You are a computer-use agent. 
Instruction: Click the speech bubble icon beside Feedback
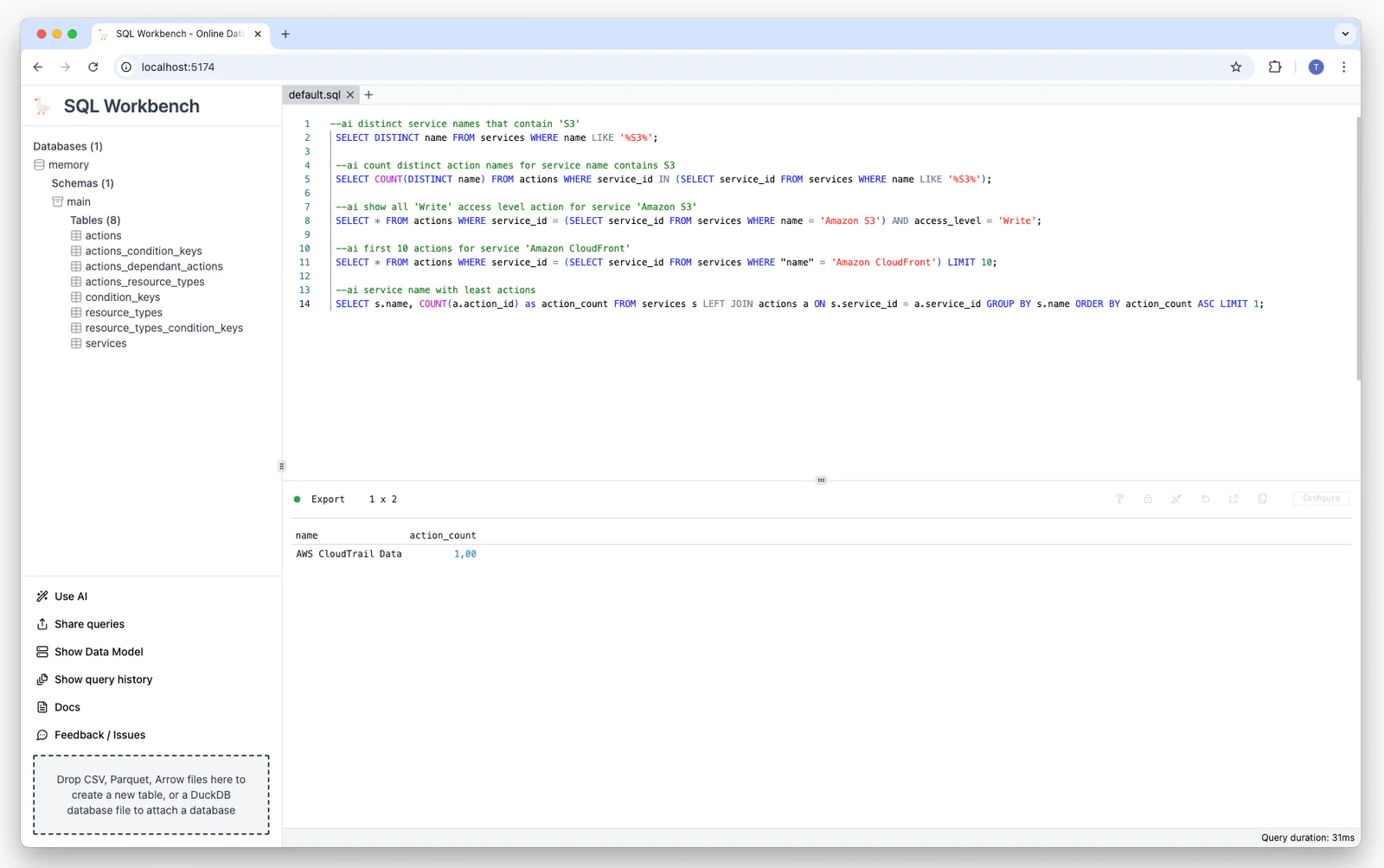pyautogui.click(x=42, y=735)
